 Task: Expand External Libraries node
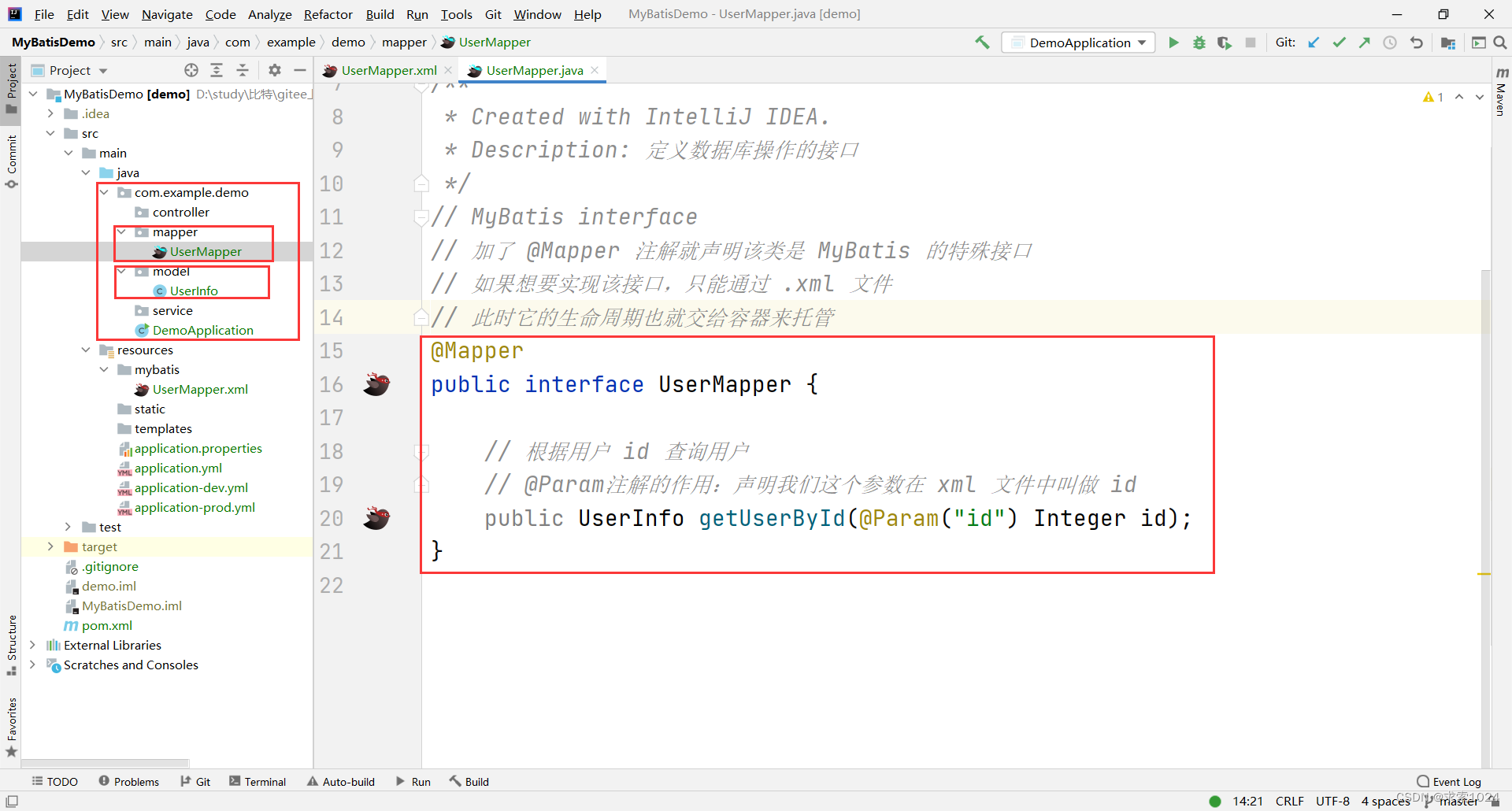coord(32,645)
